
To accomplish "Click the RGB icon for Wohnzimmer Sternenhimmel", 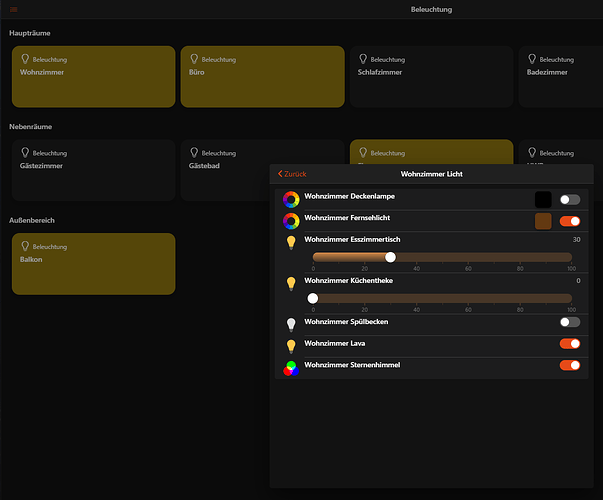I will pyautogui.click(x=291, y=367).
